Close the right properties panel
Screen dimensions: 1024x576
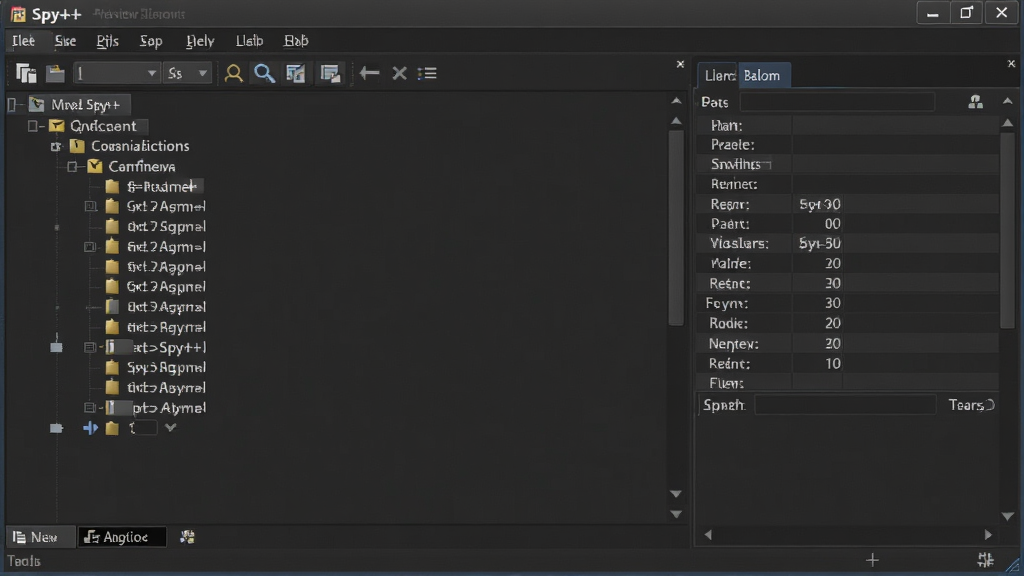[x=1011, y=63]
